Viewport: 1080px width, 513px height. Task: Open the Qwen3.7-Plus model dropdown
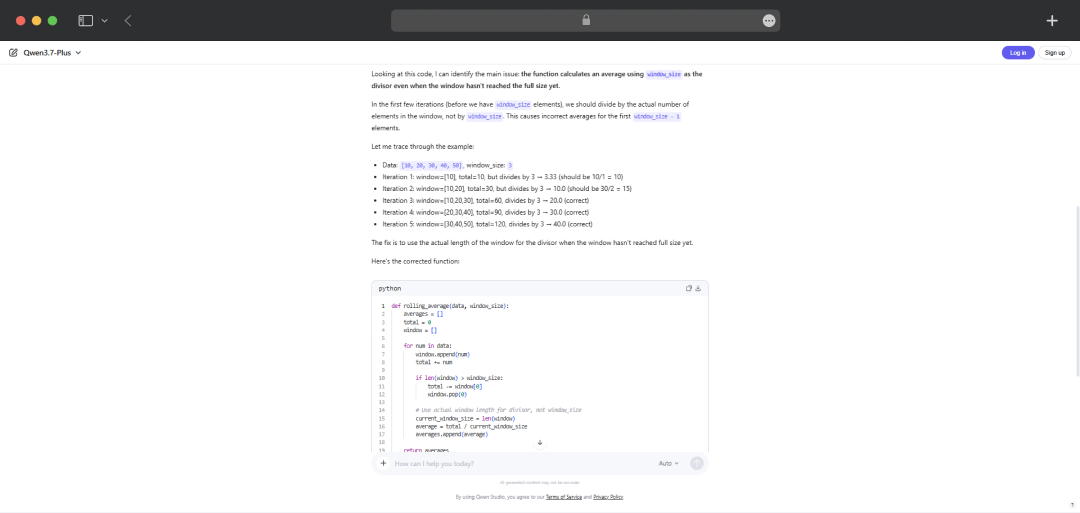click(x=52, y=52)
